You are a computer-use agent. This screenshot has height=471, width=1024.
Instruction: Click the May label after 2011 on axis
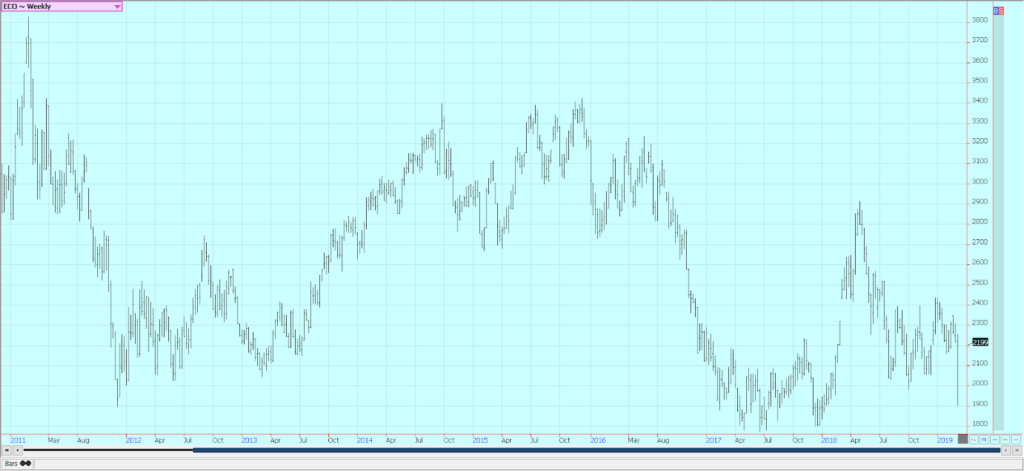[54, 441]
